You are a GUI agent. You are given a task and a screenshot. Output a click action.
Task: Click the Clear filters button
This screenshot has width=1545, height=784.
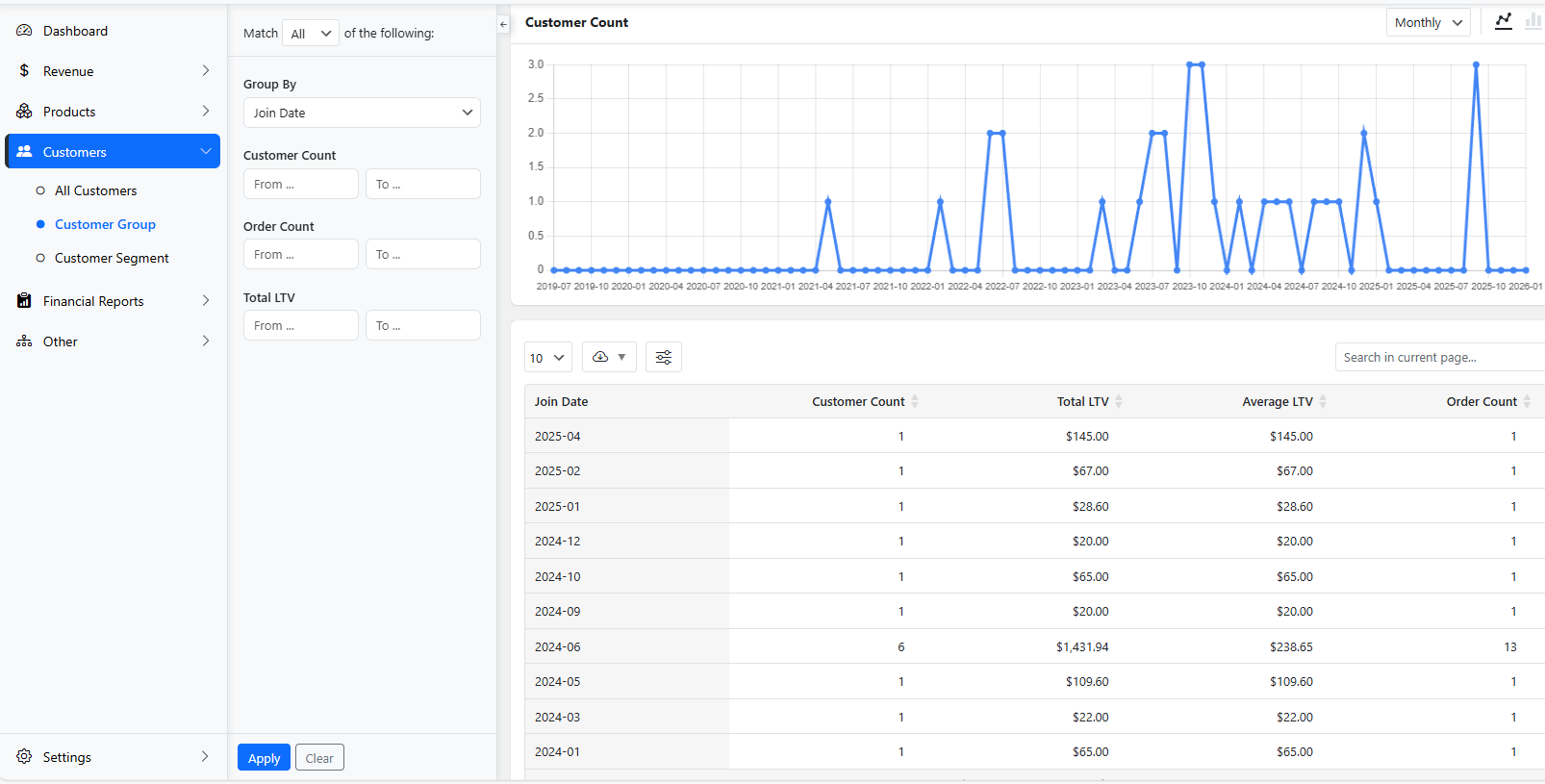pyautogui.click(x=319, y=758)
